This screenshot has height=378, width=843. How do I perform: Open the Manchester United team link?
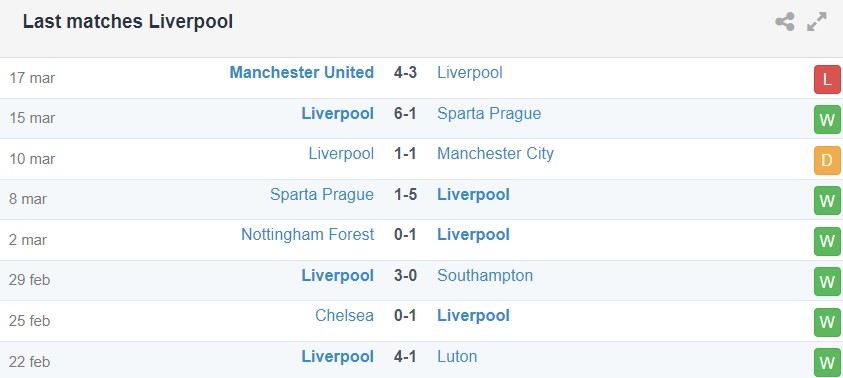[302, 73]
